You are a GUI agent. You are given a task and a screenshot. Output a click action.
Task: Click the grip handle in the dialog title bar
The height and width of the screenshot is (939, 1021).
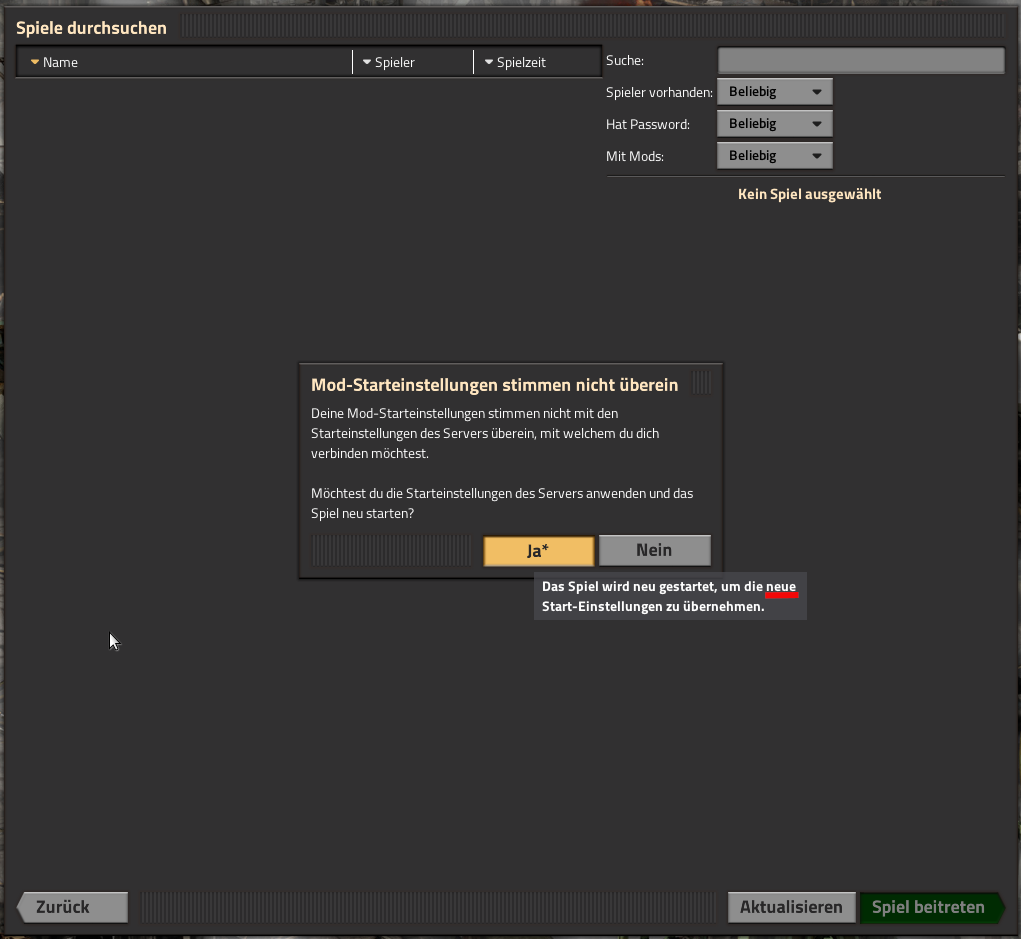(702, 383)
